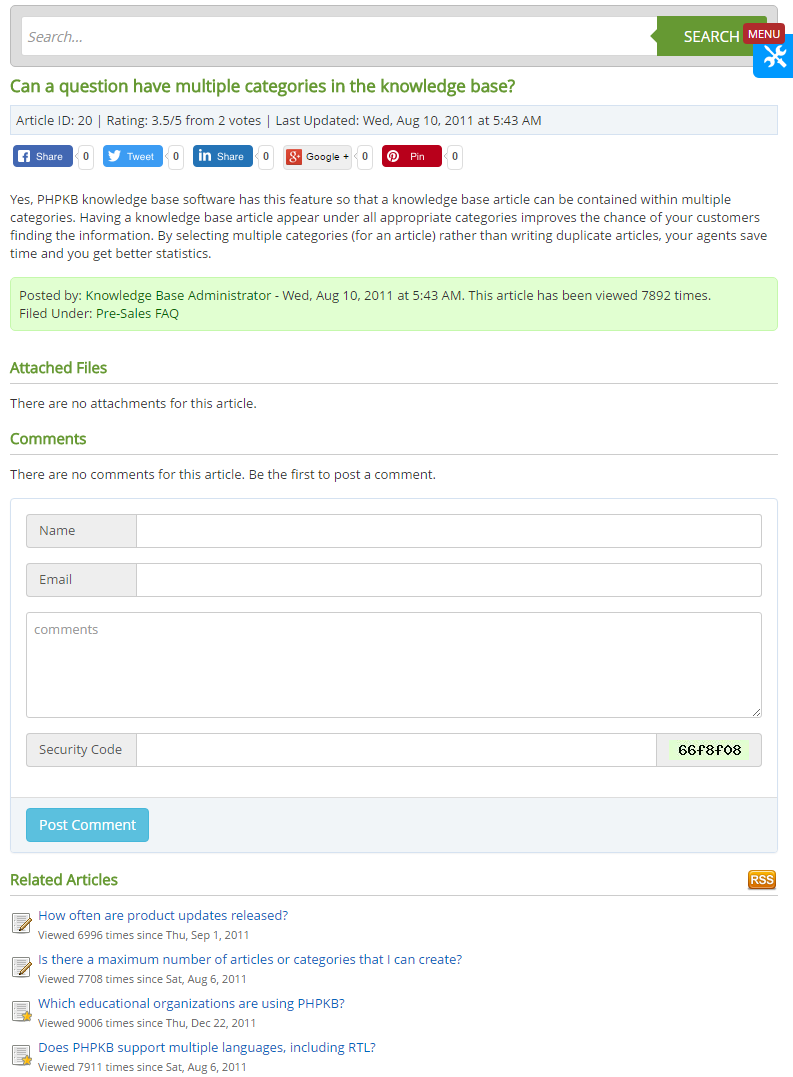Click inside the comments text area
793x1077 pixels.
click(394, 665)
